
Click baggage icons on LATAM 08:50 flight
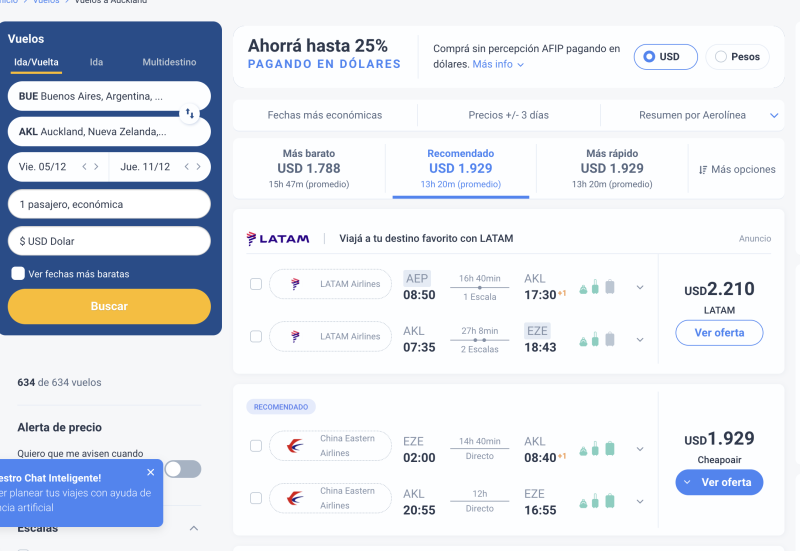[597, 286]
